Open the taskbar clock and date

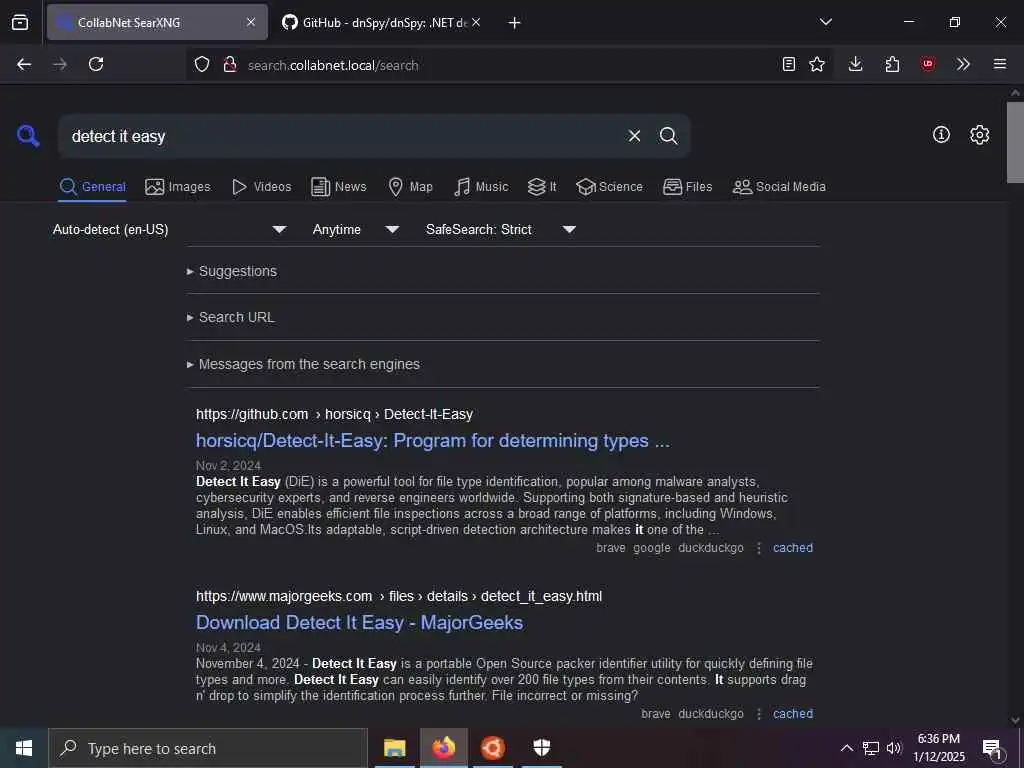coord(938,748)
